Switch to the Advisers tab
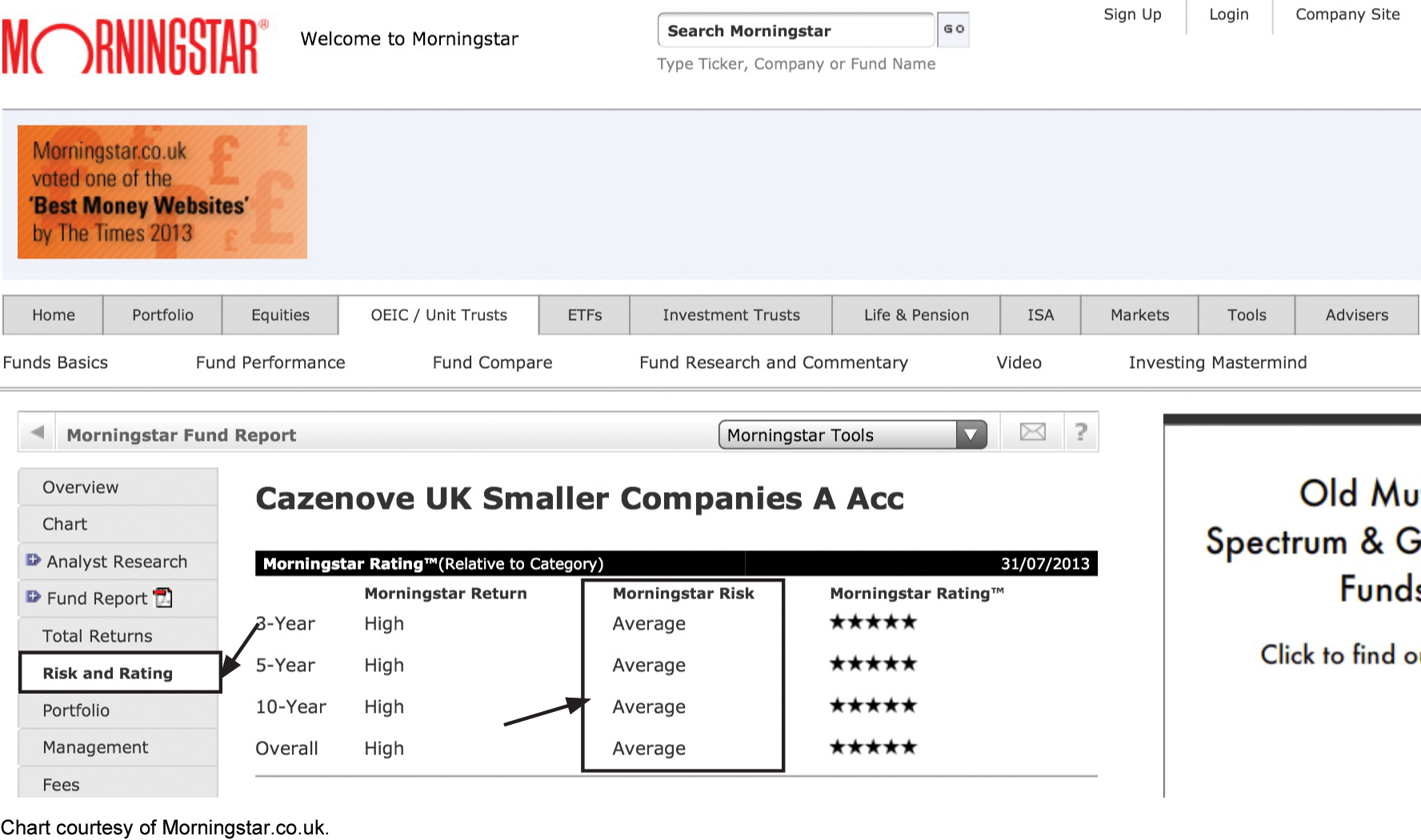1421x840 pixels. click(x=1357, y=315)
